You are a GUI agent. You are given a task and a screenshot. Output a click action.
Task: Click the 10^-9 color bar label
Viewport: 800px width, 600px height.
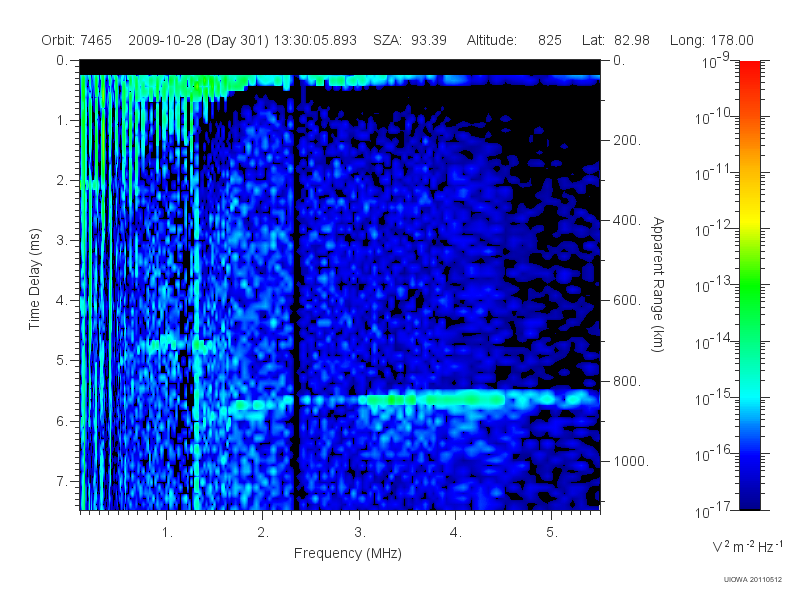716,61
